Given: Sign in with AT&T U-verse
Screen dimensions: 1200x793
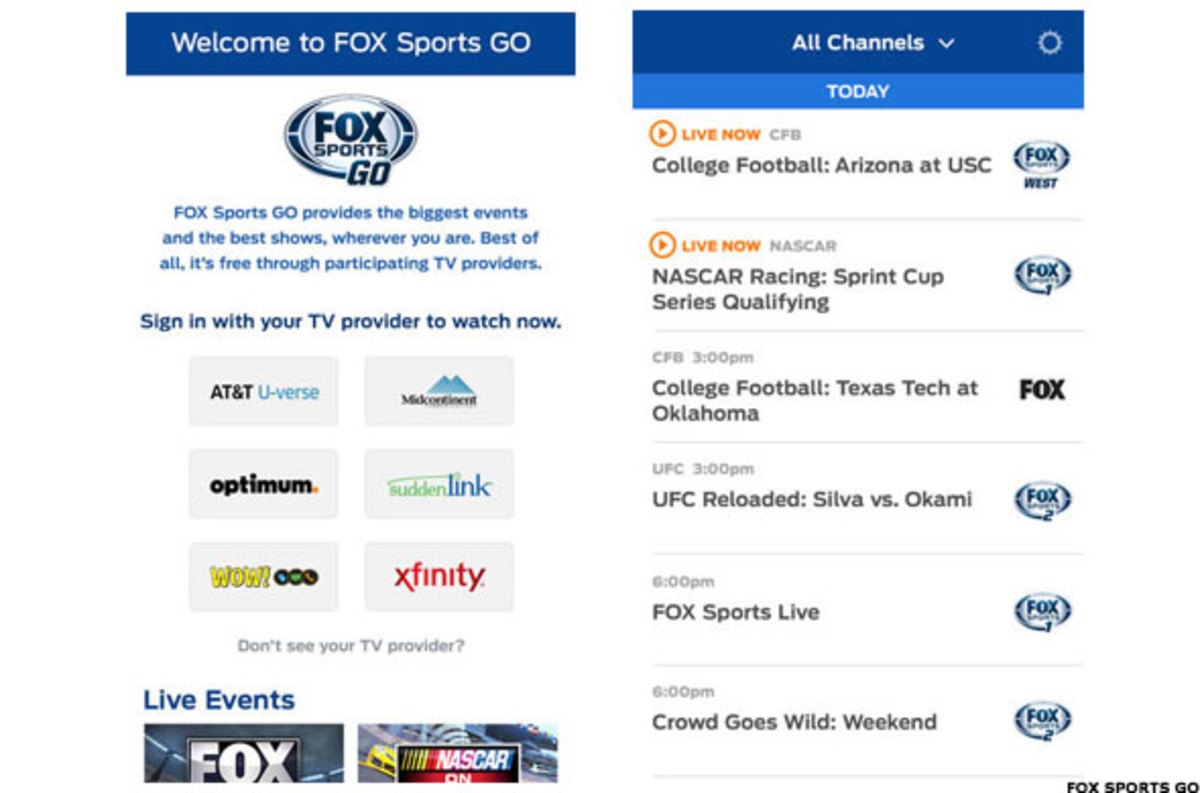Looking at the screenshot, I should [x=264, y=392].
